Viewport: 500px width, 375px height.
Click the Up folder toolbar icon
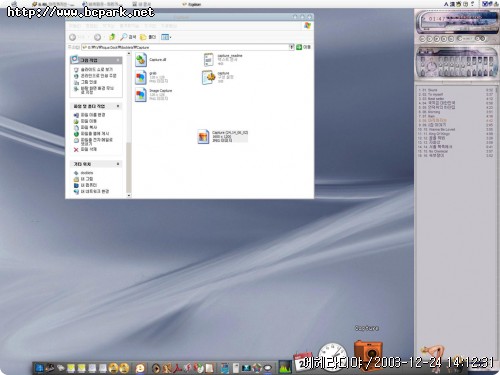tap(112, 37)
